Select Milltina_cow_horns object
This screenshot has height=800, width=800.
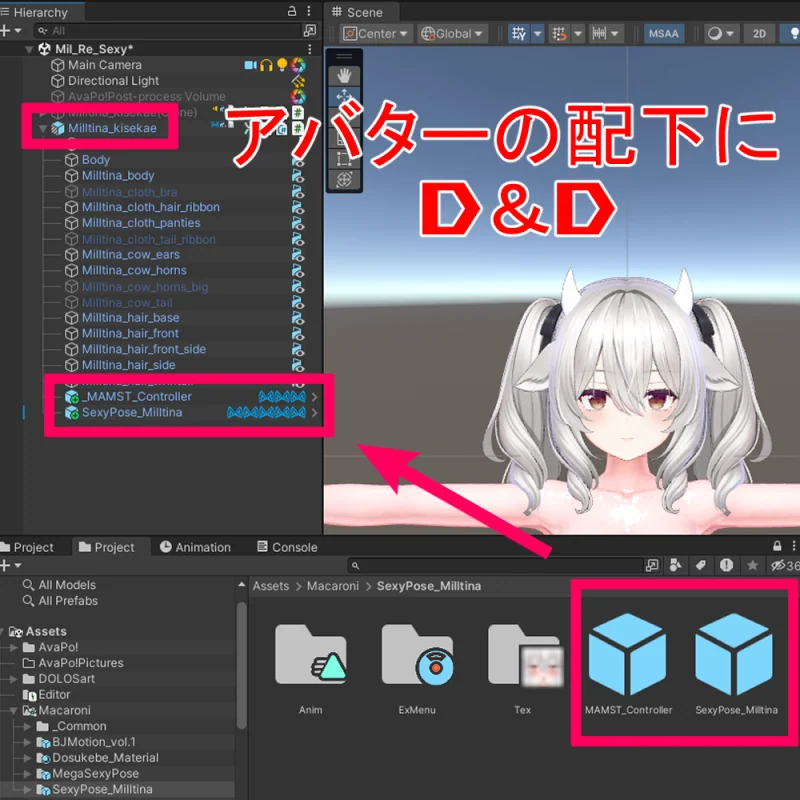(x=134, y=270)
